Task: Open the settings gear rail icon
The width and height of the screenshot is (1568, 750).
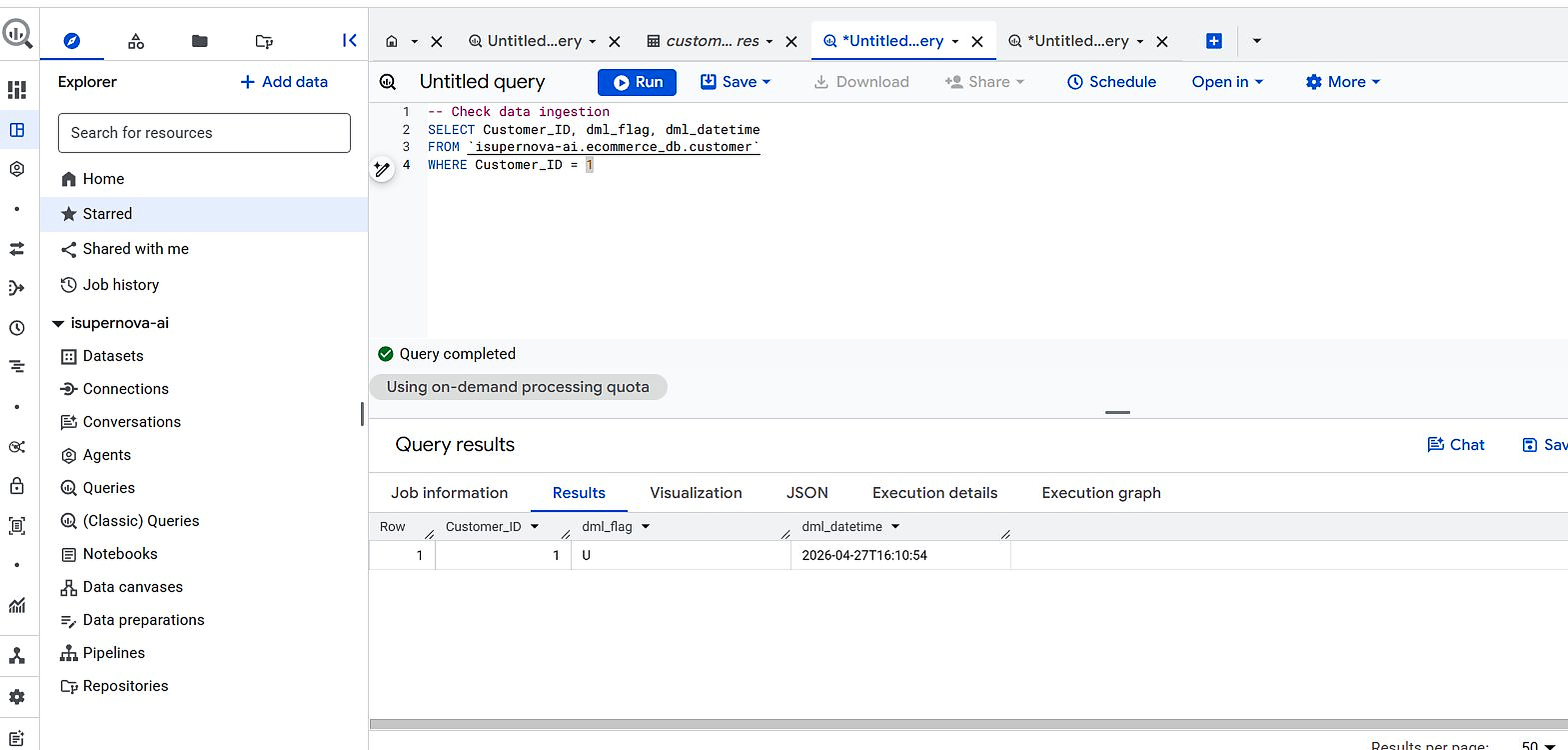Action: point(17,696)
